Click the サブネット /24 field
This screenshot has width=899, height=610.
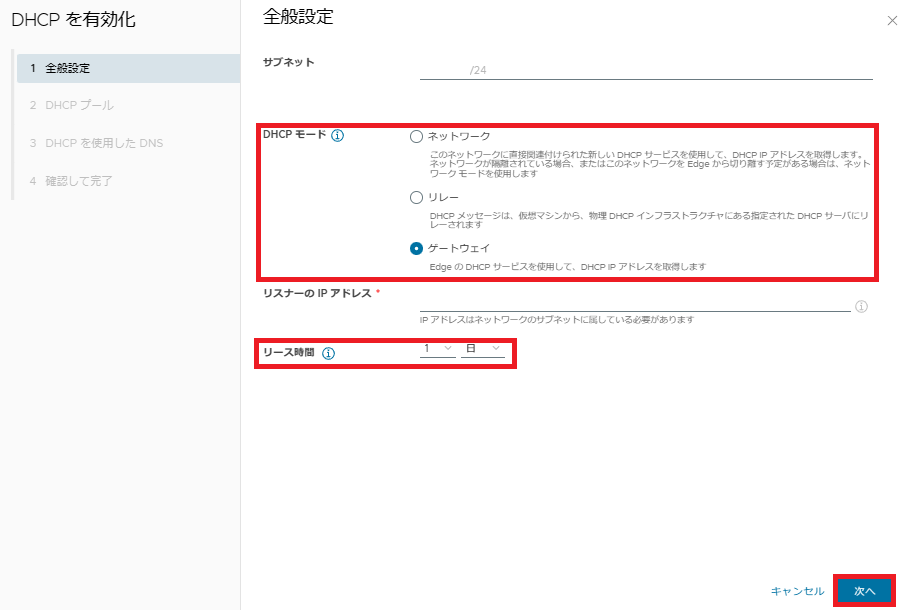tap(646, 70)
